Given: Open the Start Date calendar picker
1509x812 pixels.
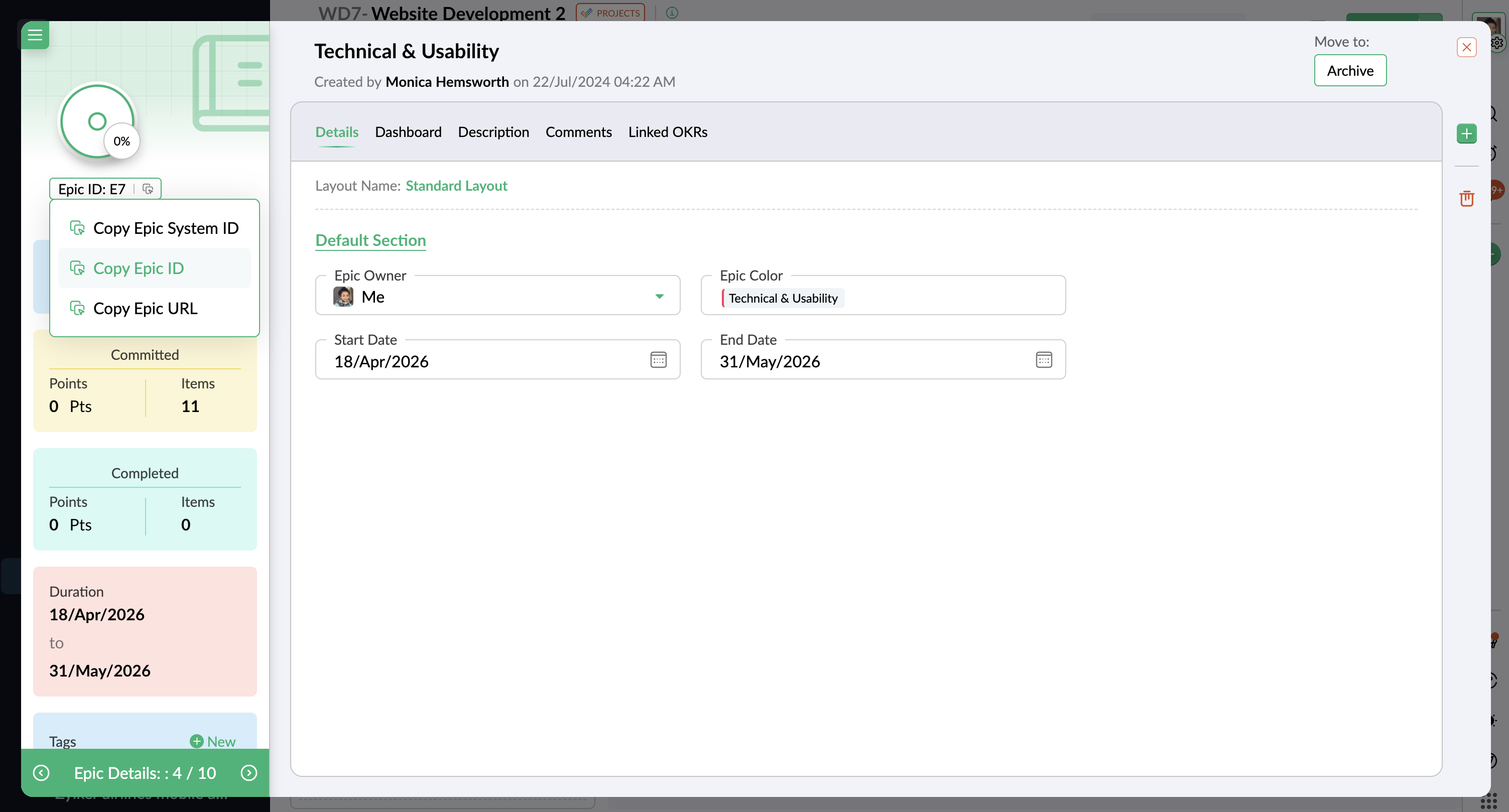Looking at the screenshot, I should click(x=658, y=360).
